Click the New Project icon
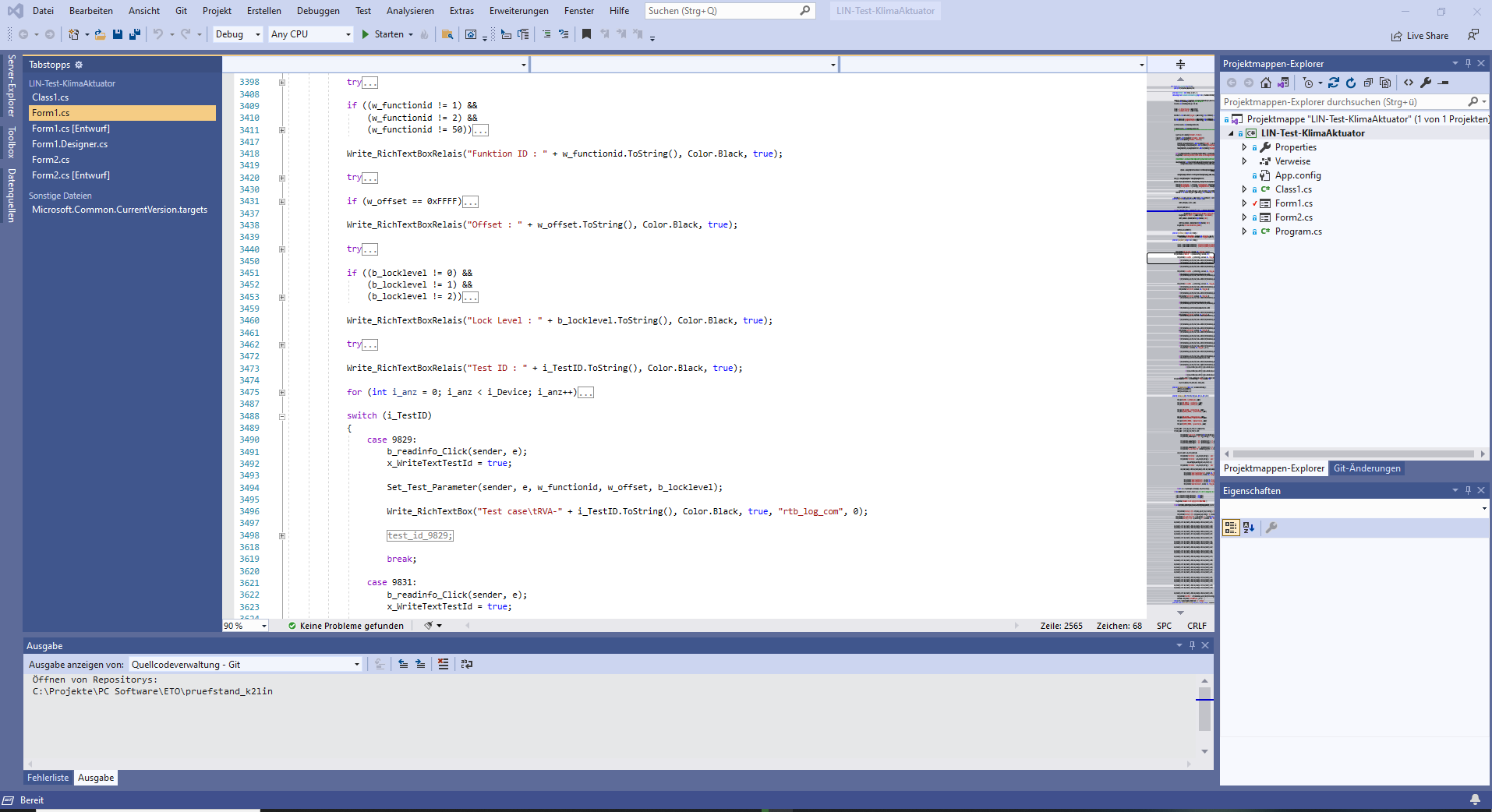The height and width of the screenshot is (812, 1492). tap(74, 34)
